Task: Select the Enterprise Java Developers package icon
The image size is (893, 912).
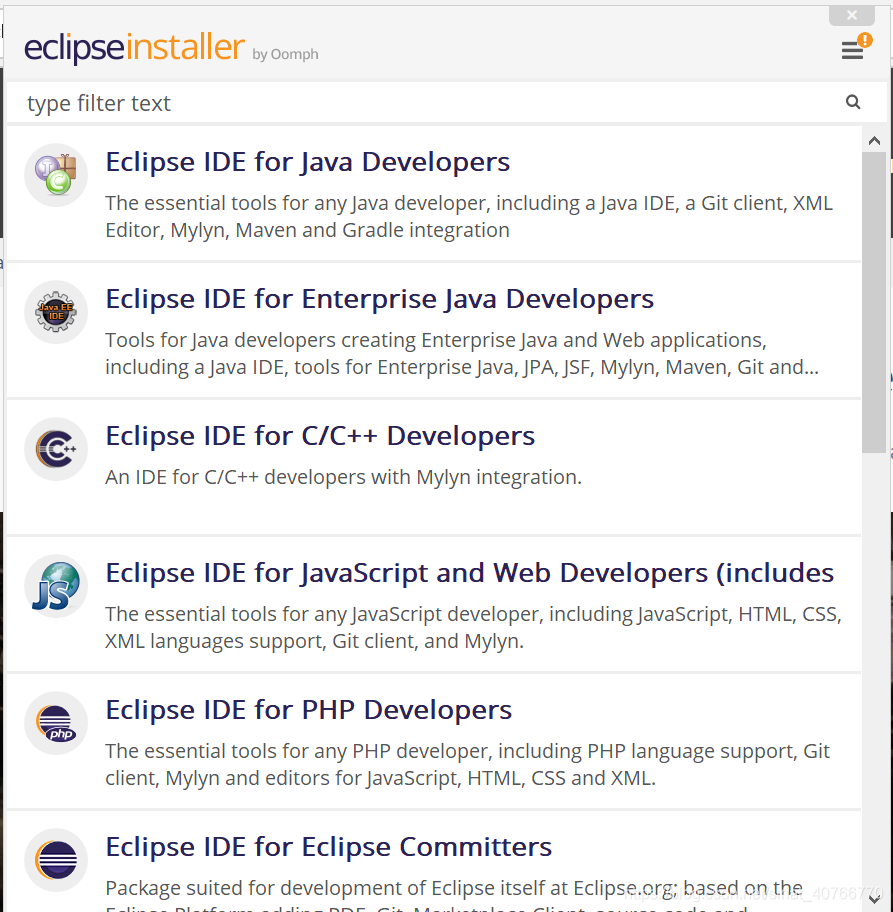Action: [x=55, y=311]
